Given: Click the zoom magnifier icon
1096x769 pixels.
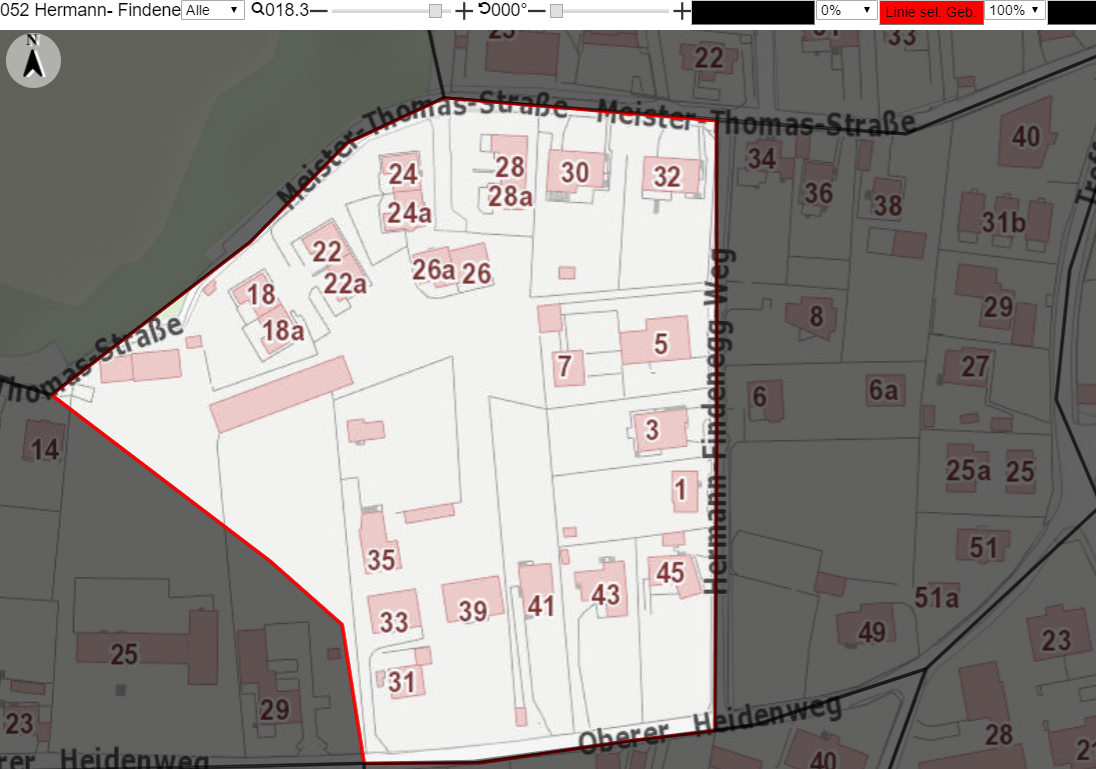Looking at the screenshot, I should (257, 9).
